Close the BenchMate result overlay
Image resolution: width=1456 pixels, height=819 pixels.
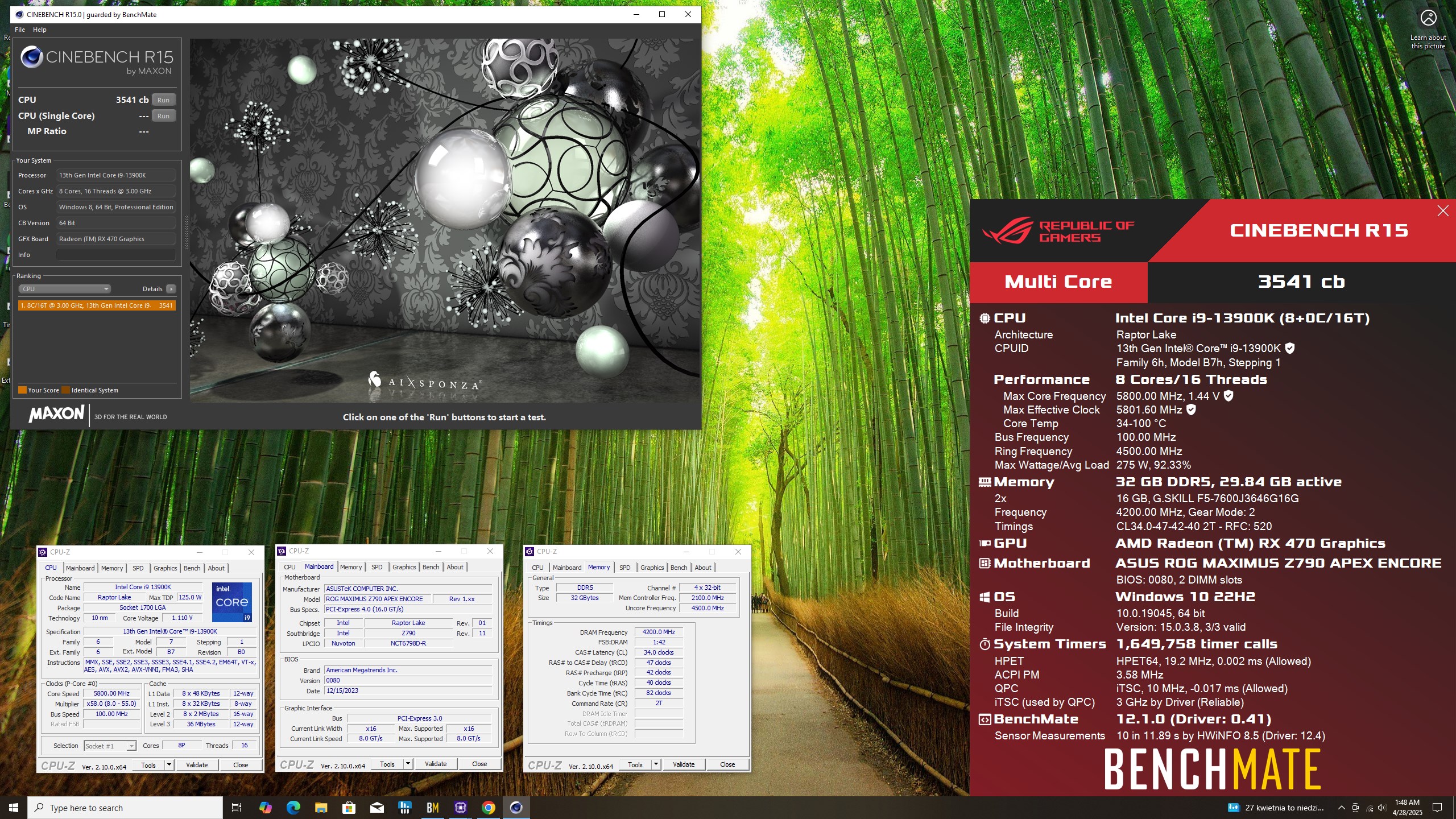pos(1443,211)
